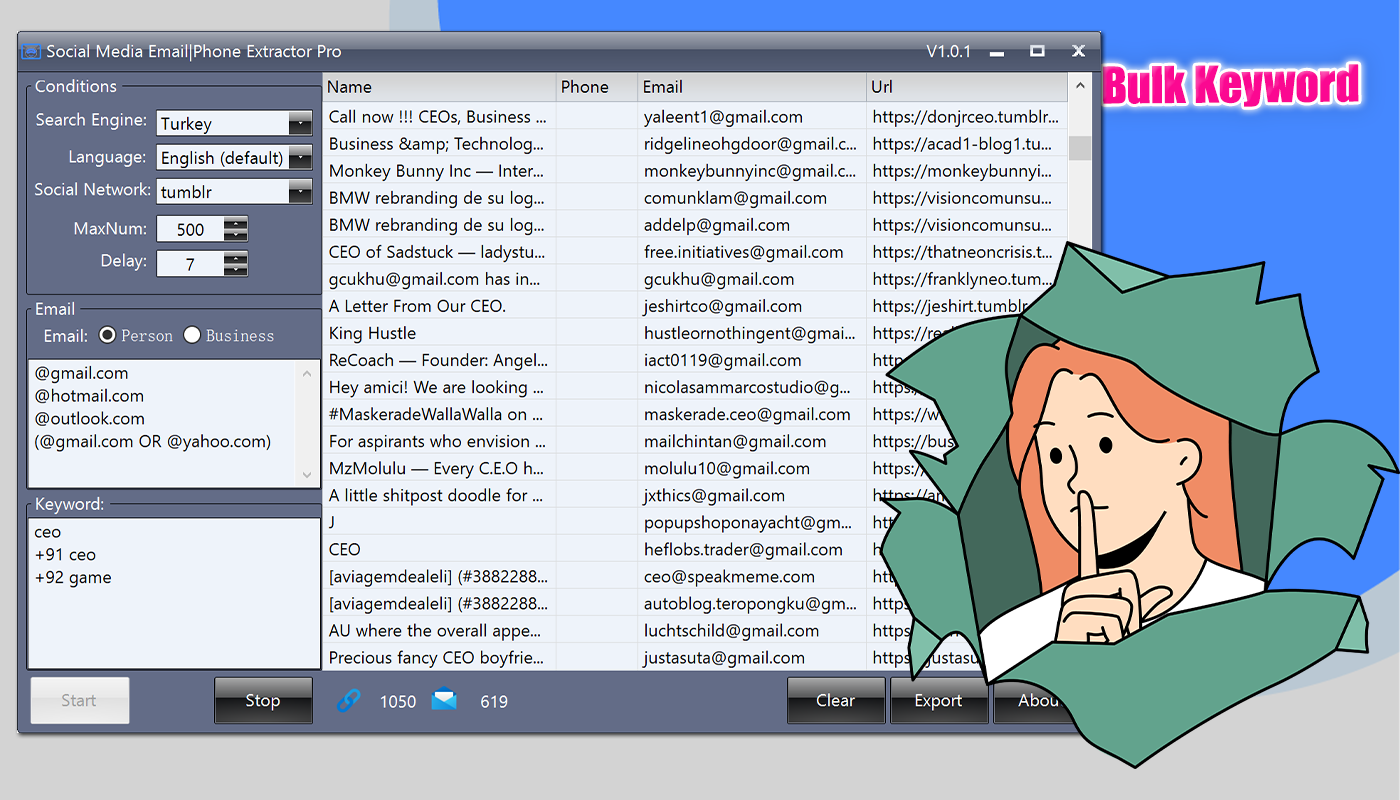Increase the MaxNum value with up arrow
The width and height of the screenshot is (1400, 800).
pyautogui.click(x=236, y=223)
